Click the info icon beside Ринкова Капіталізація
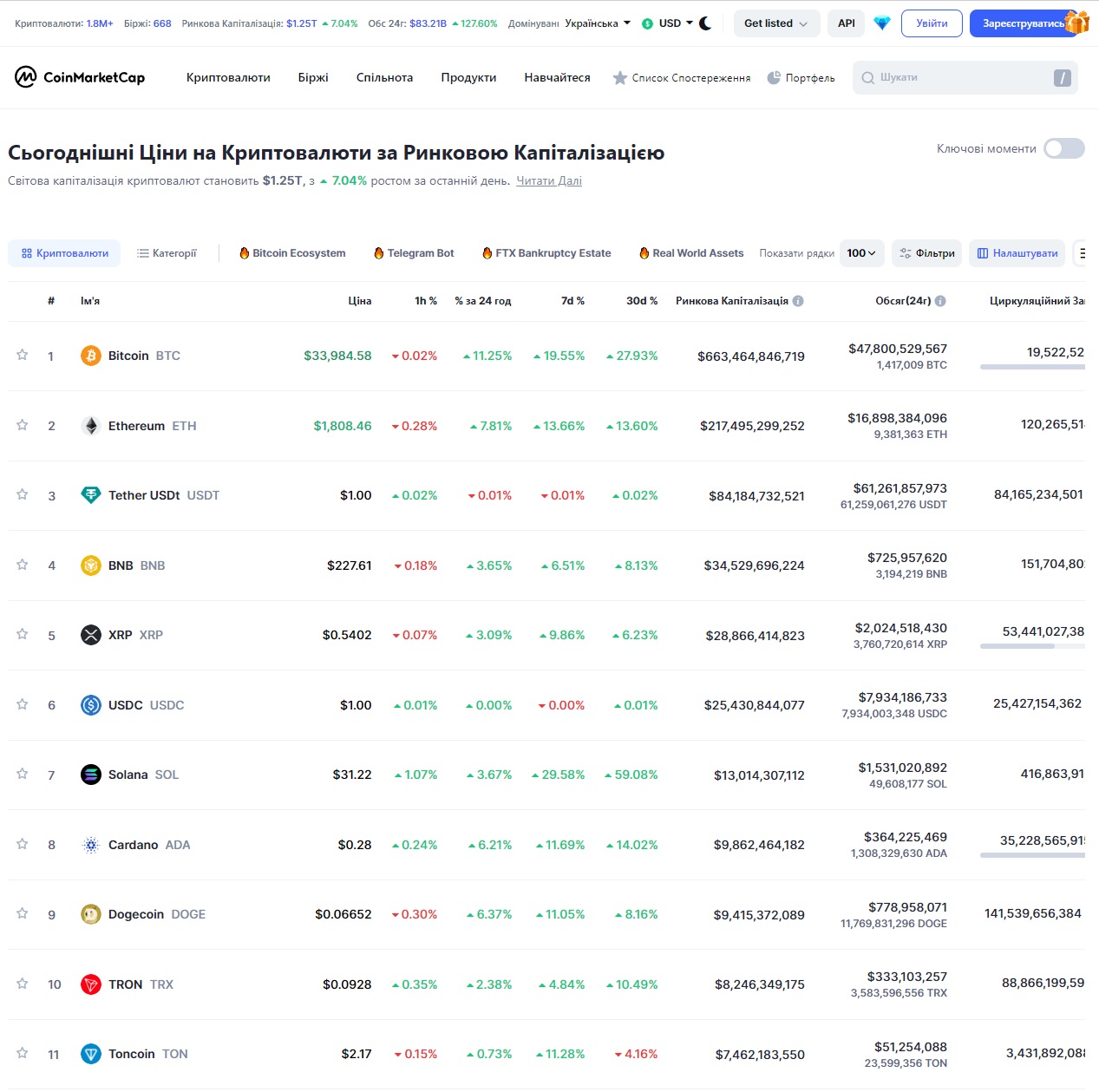Image resolution: width=1099 pixels, height=1092 pixels. tap(798, 301)
